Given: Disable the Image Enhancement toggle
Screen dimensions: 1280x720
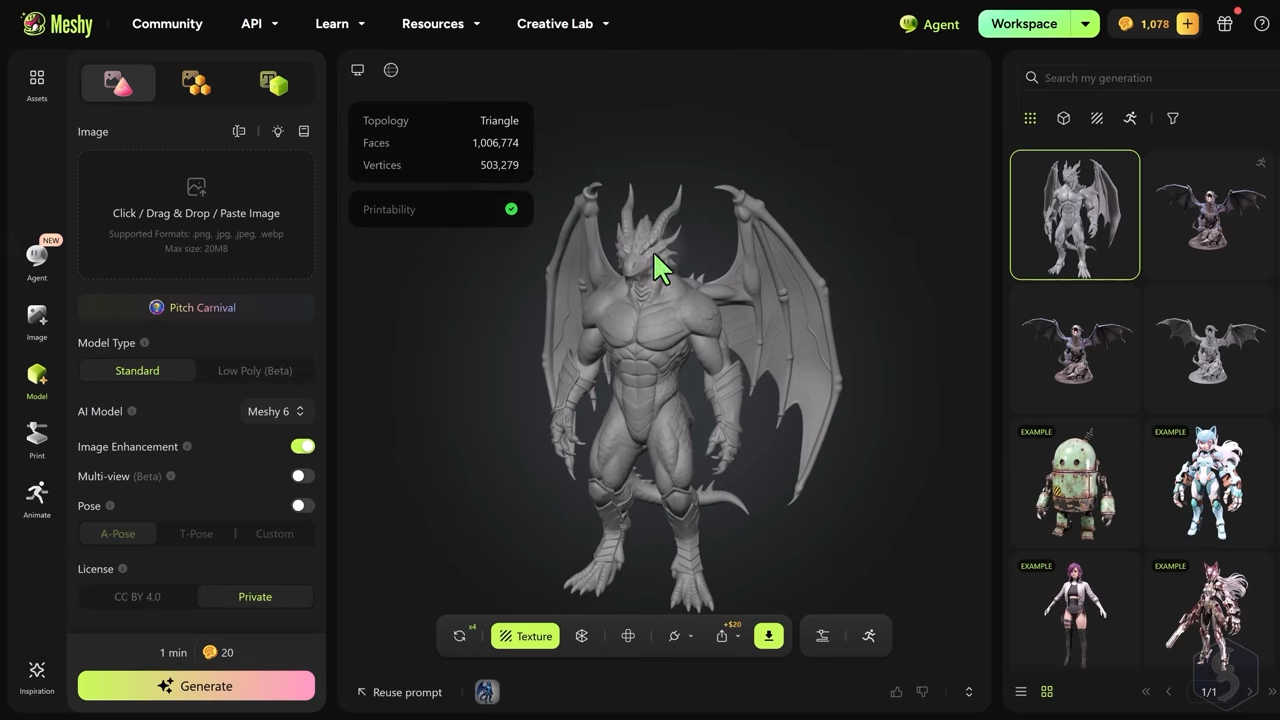Looking at the screenshot, I should coord(302,446).
